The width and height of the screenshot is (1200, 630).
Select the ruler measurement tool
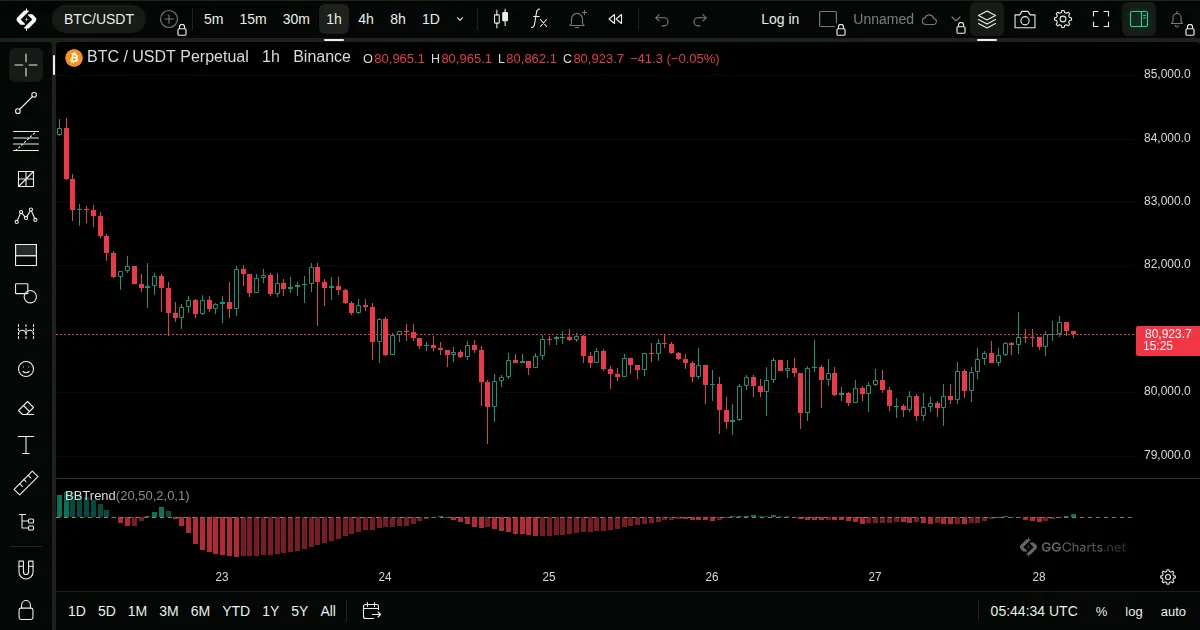(x=26, y=483)
